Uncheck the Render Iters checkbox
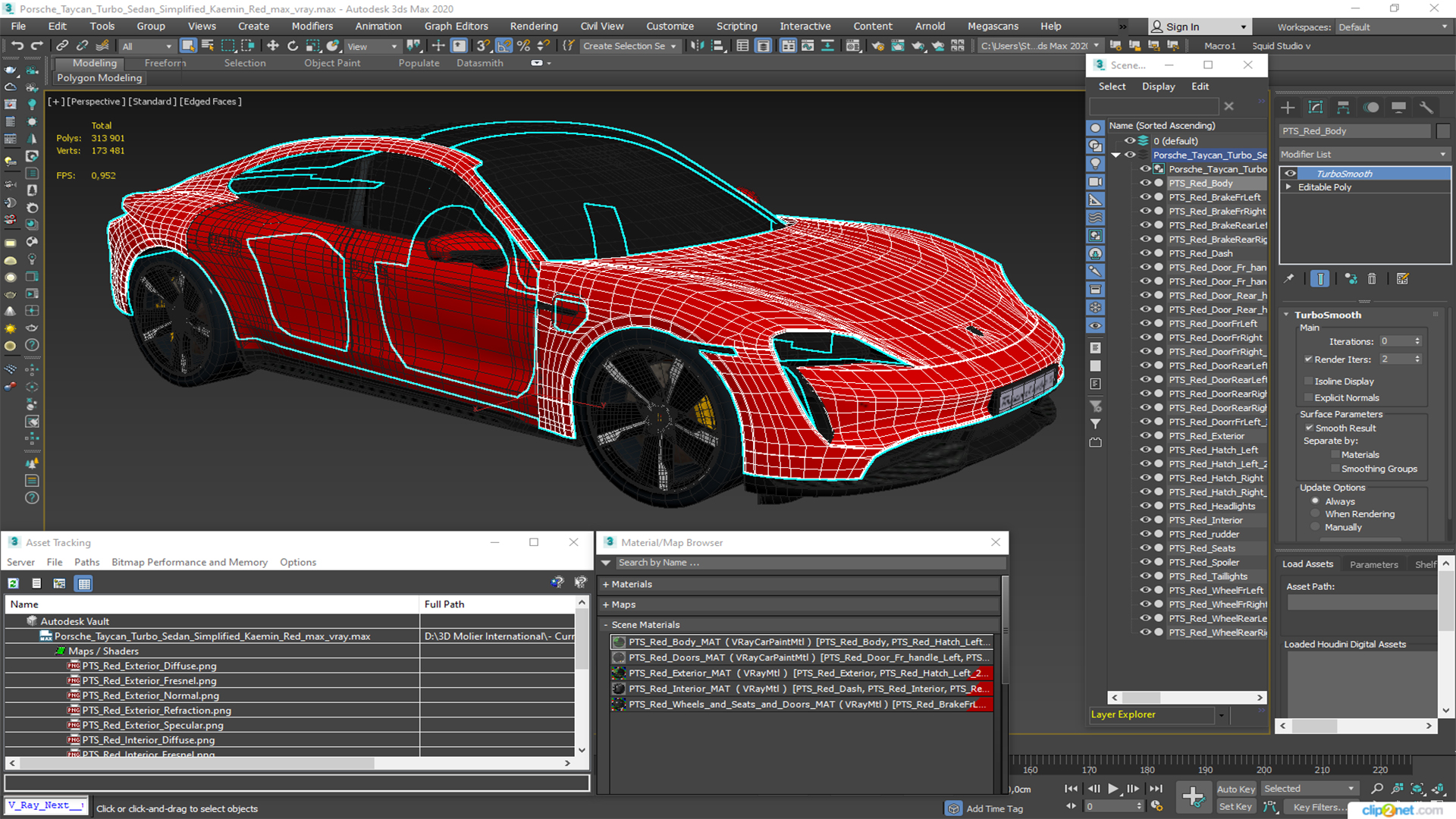The image size is (1456, 819). point(1308,359)
